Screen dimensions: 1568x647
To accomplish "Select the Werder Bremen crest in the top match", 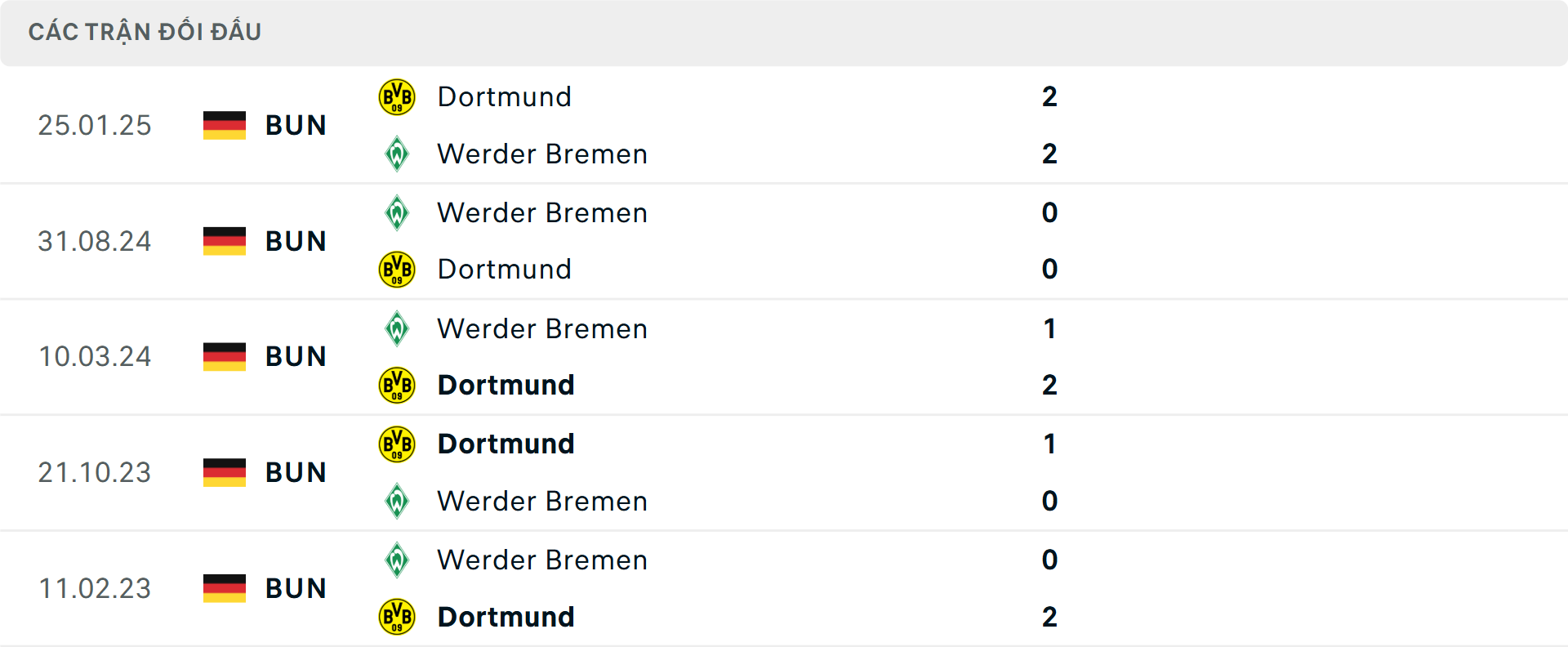I will [x=397, y=154].
